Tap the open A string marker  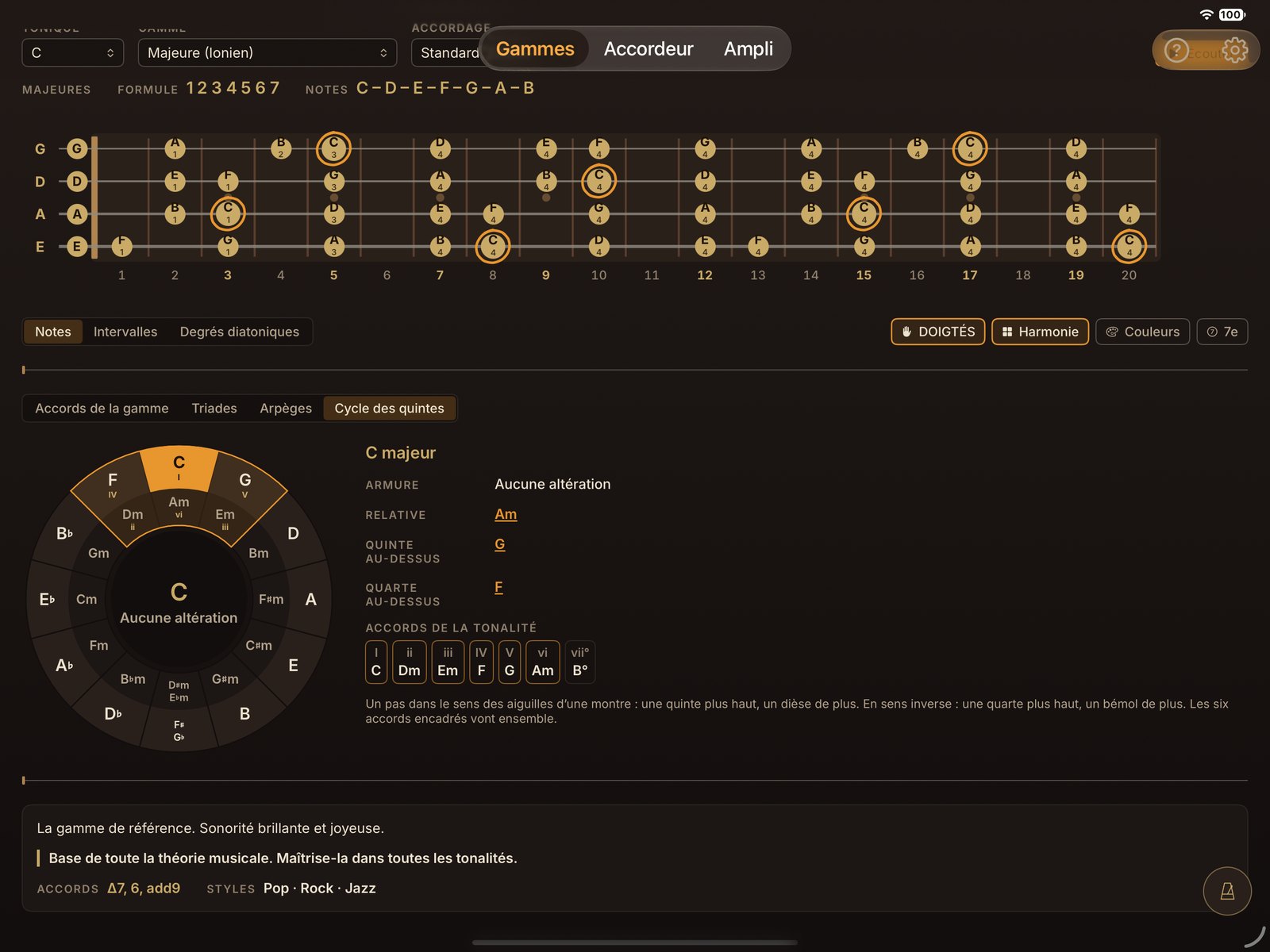point(77,213)
